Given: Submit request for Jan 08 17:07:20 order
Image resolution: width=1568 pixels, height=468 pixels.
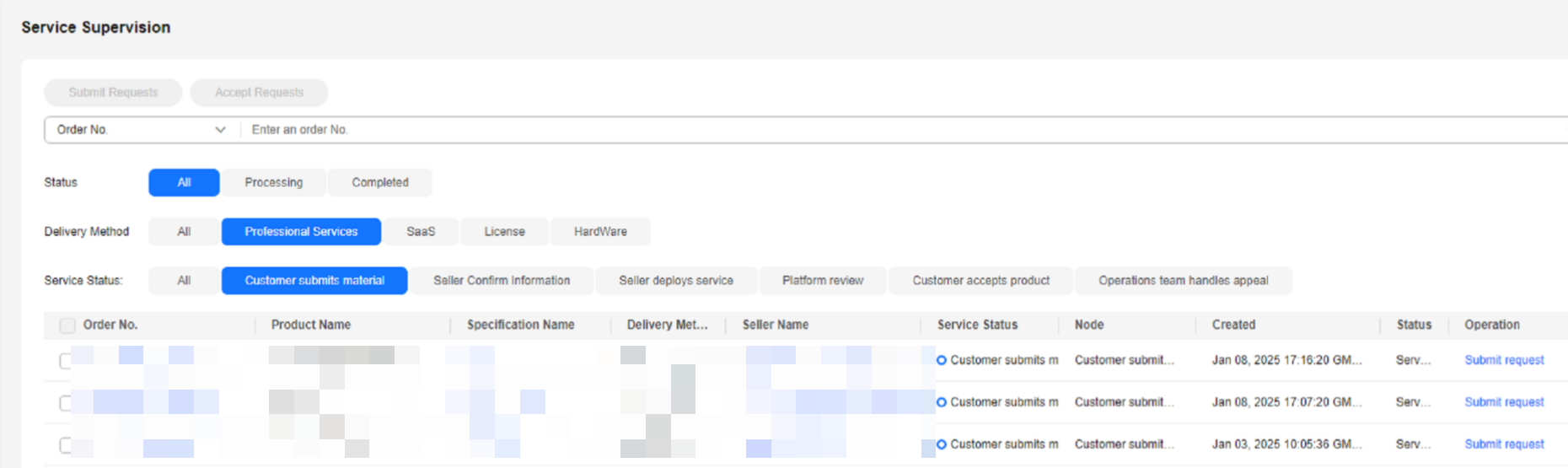Looking at the screenshot, I should [x=1504, y=402].
